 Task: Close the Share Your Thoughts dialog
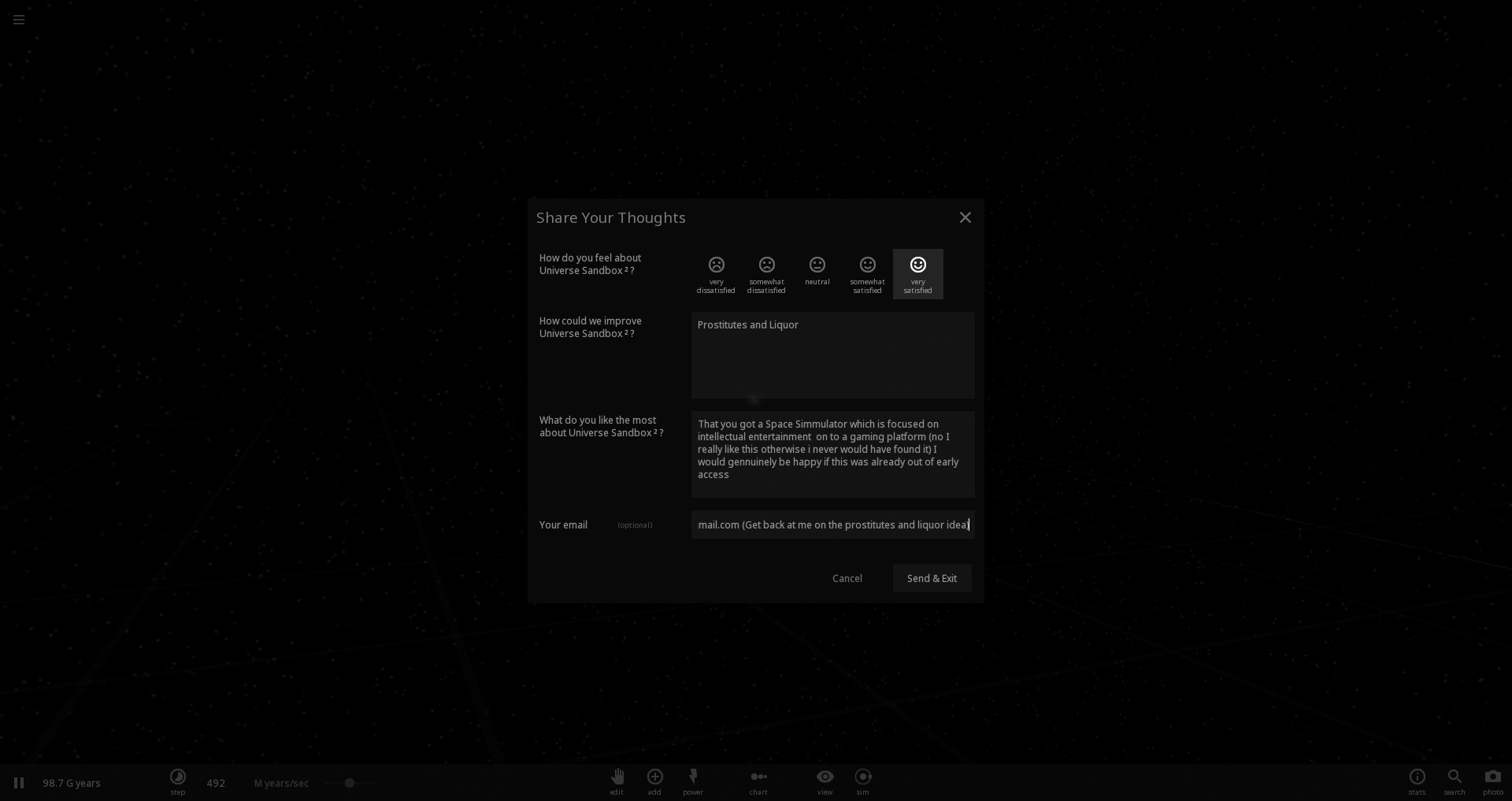pos(965,217)
